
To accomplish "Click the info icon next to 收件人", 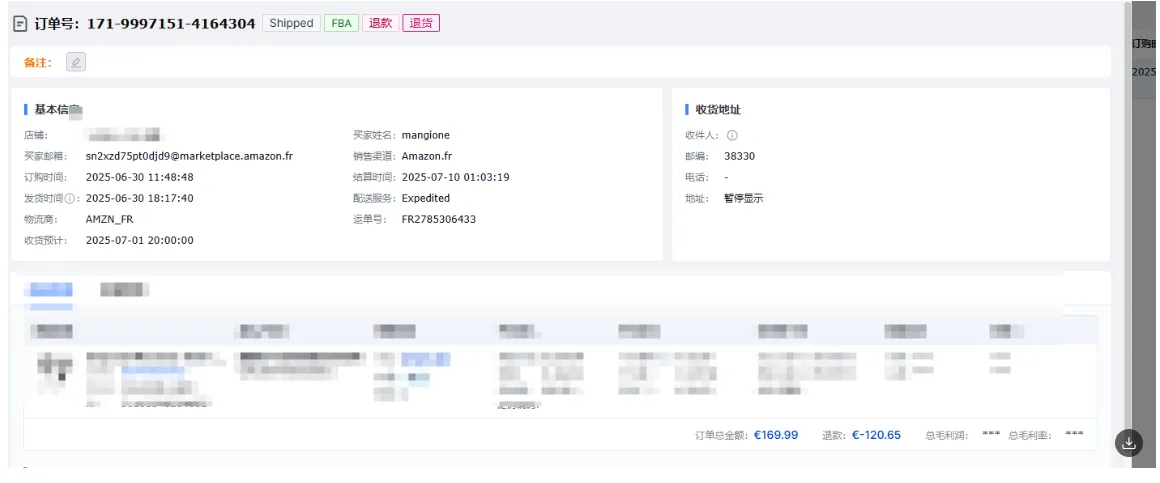I will pos(732,135).
